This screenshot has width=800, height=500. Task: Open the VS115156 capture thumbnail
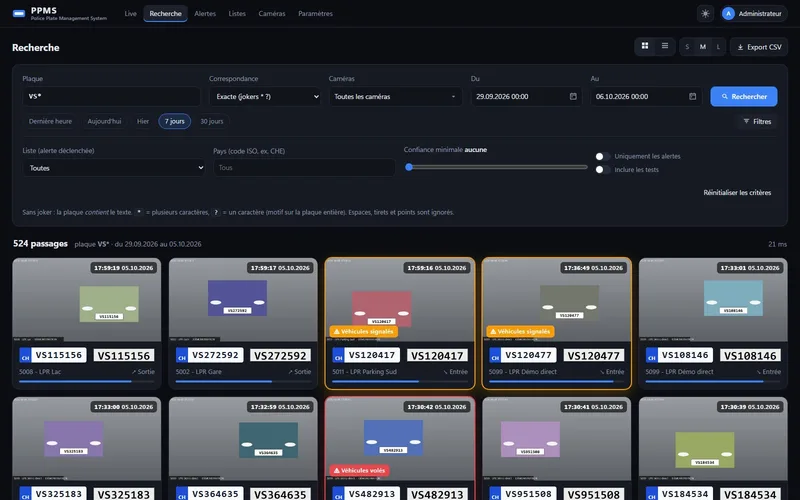click(x=87, y=300)
